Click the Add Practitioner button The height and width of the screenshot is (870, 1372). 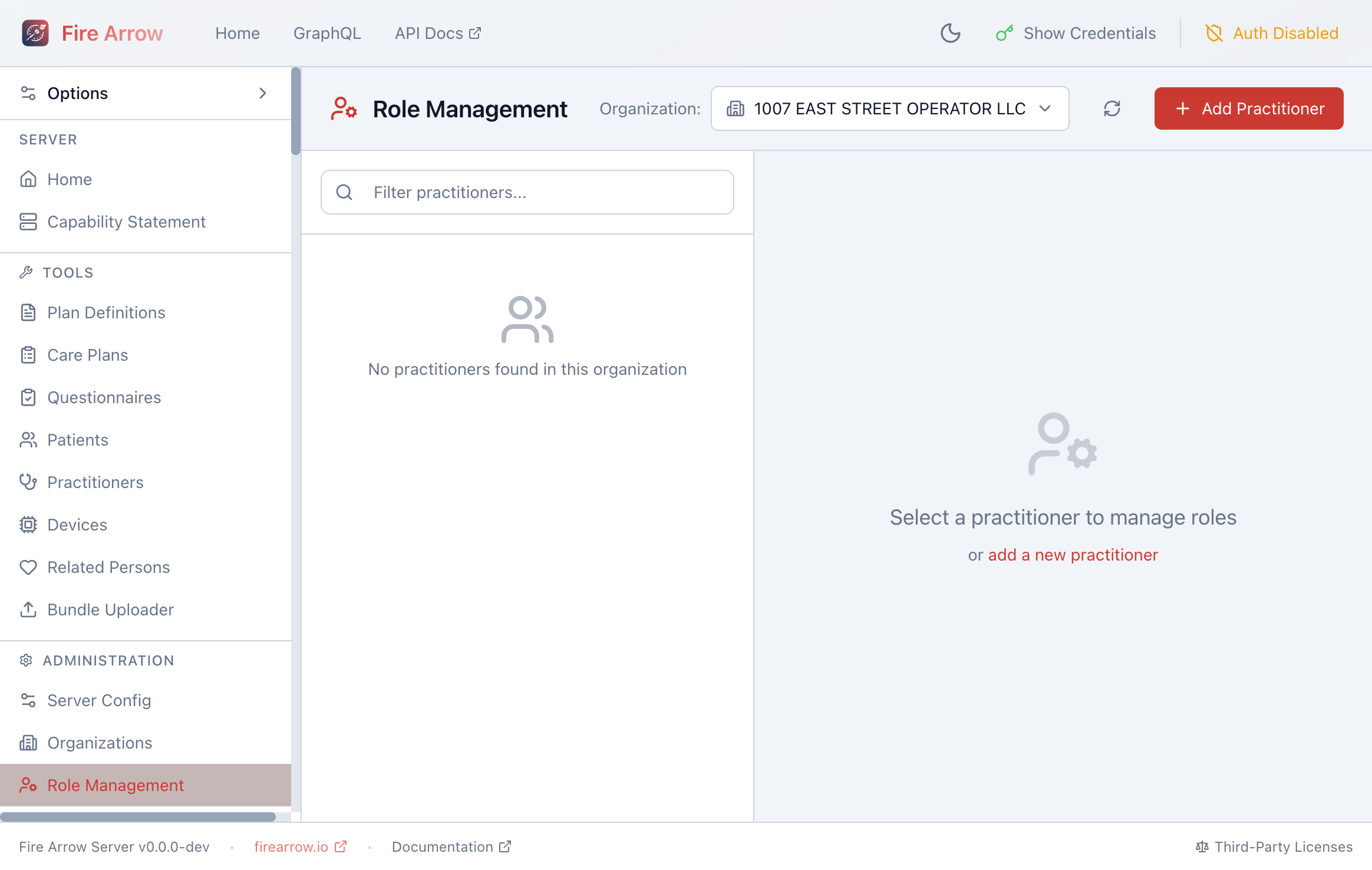1248,108
